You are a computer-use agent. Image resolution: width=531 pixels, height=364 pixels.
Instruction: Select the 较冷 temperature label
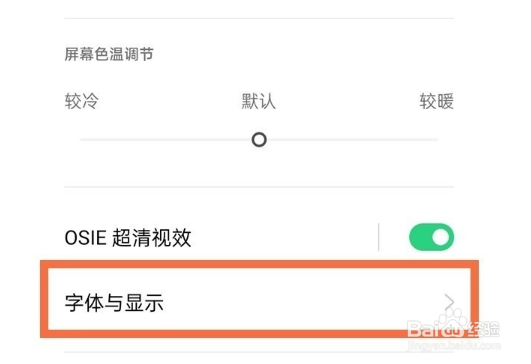pyautogui.click(x=82, y=101)
